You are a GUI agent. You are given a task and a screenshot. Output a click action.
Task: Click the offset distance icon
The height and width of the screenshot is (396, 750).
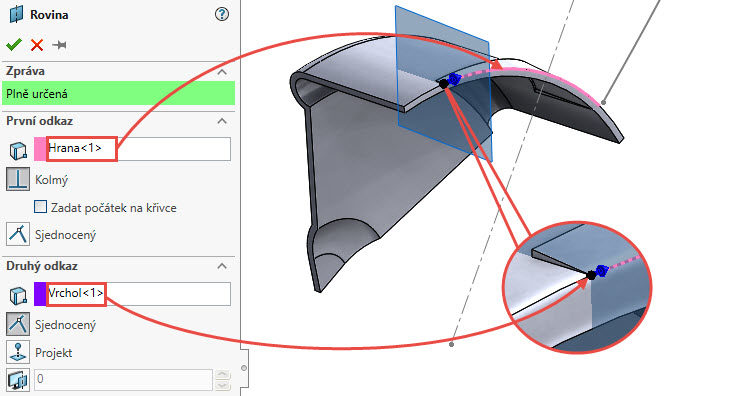(18, 380)
